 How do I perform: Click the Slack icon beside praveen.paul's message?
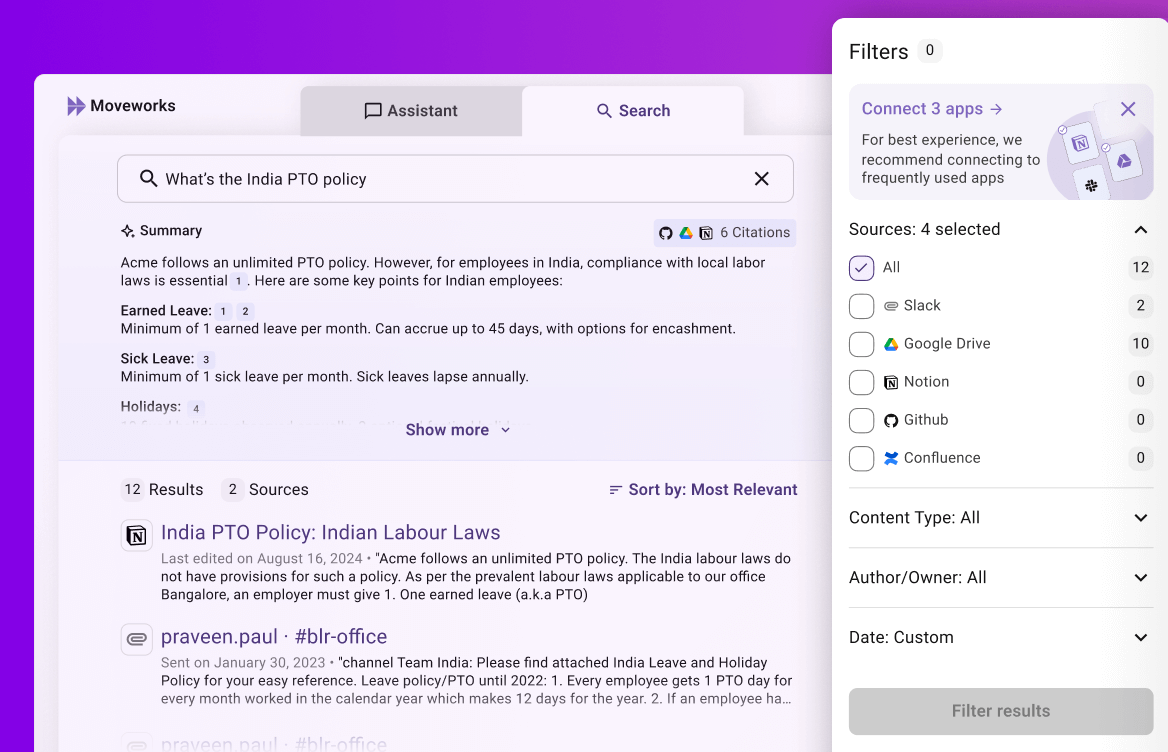136,639
